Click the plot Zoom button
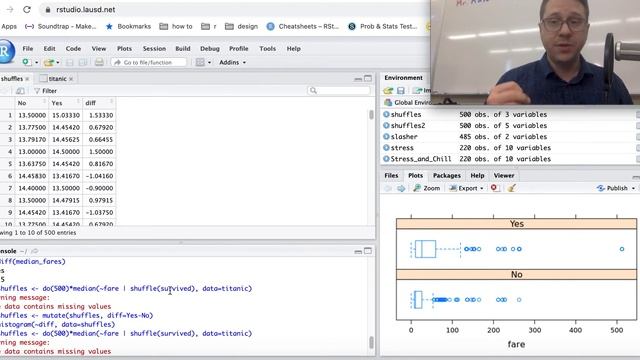The height and width of the screenshot is (360, 640). click(x=427, y=188)
